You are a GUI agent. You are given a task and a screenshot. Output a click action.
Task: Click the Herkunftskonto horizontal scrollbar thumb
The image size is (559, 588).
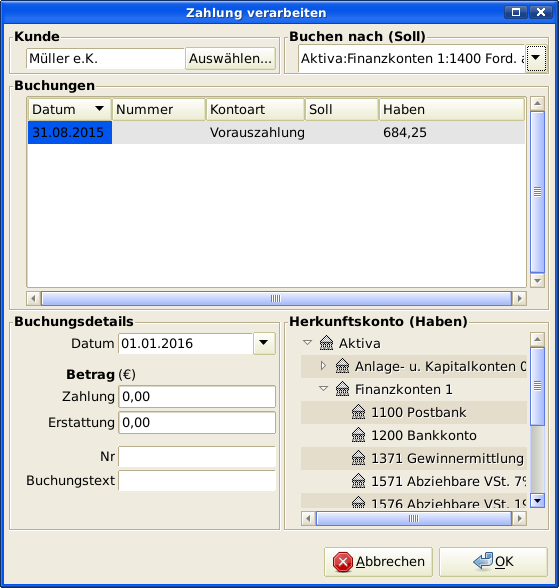point(414,519)
